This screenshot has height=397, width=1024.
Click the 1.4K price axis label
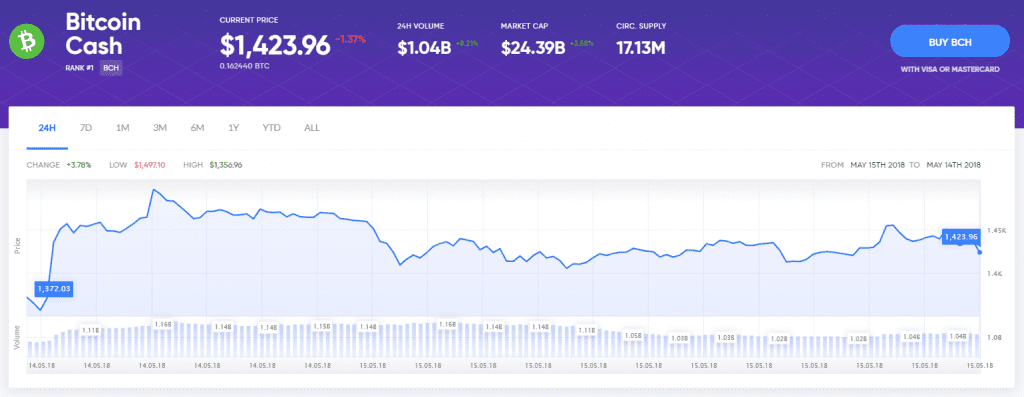pyautogui.click(x=994, y=275)
